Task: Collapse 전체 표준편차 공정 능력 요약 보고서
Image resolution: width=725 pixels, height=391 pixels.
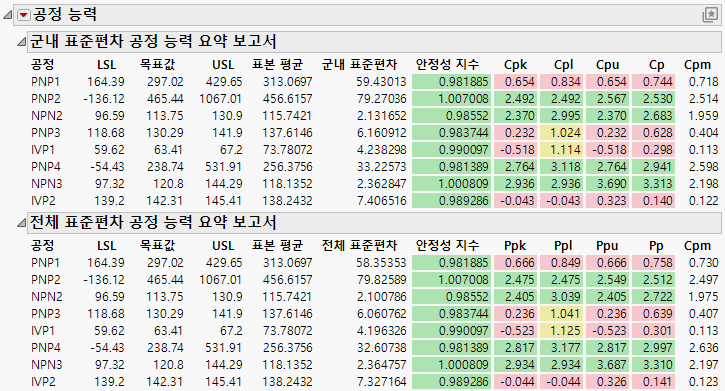Action: tap(21, 223)
